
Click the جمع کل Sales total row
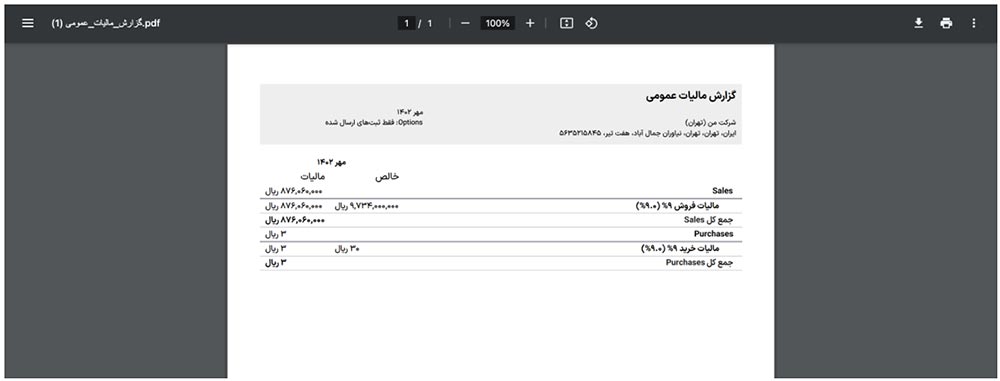pos(501,220)
